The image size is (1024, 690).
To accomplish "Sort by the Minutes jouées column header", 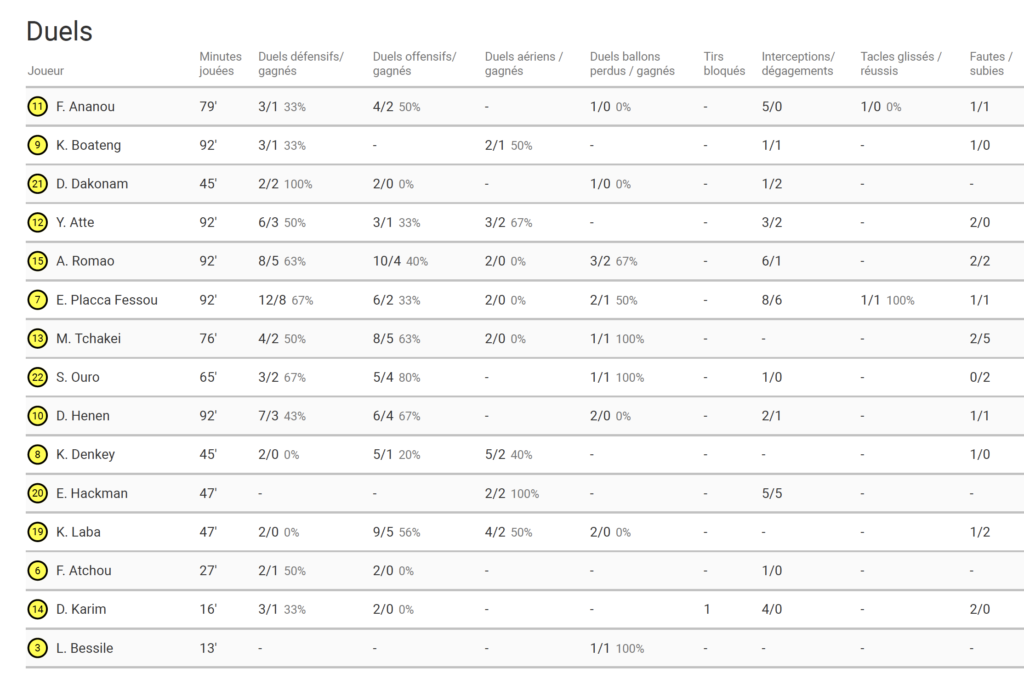I will click(220, 64).
